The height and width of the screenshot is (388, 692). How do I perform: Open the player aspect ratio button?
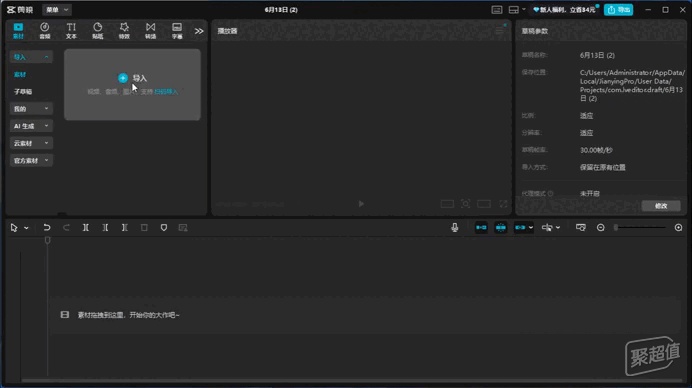tap(484, 204)
